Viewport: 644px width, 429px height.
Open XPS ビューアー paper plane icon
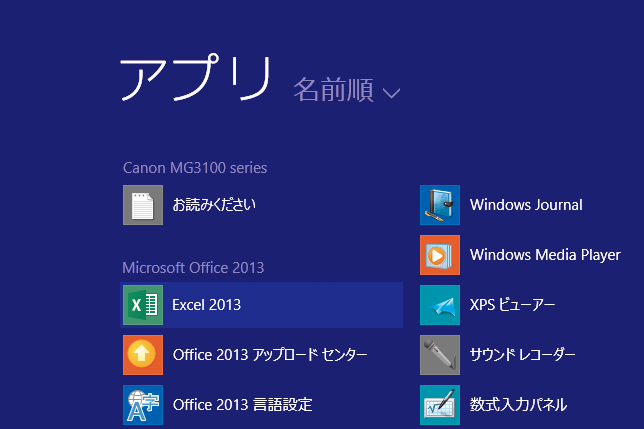440,305
